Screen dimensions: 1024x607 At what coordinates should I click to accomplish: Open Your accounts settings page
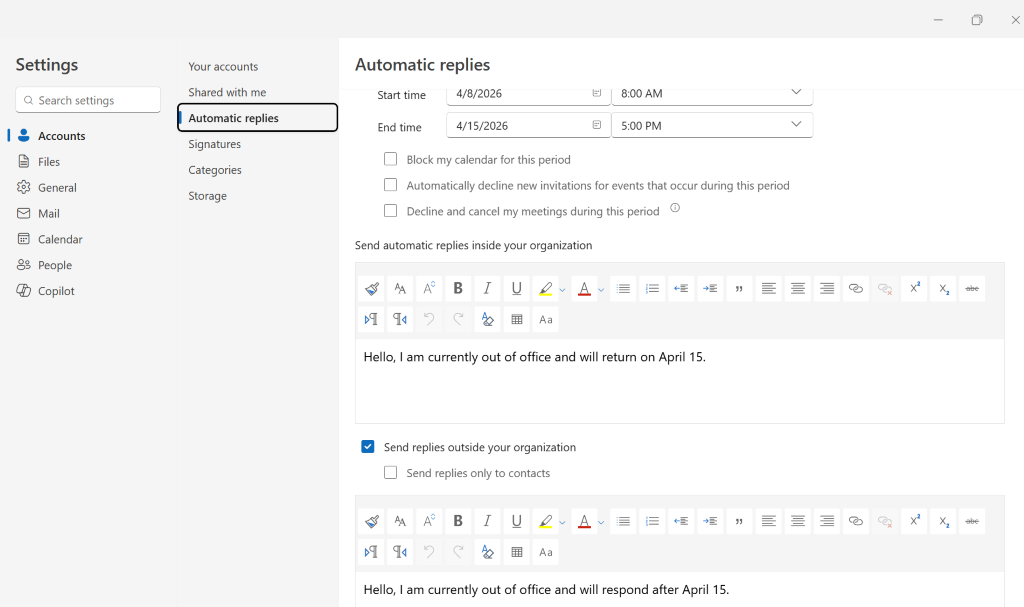point(223,67)
